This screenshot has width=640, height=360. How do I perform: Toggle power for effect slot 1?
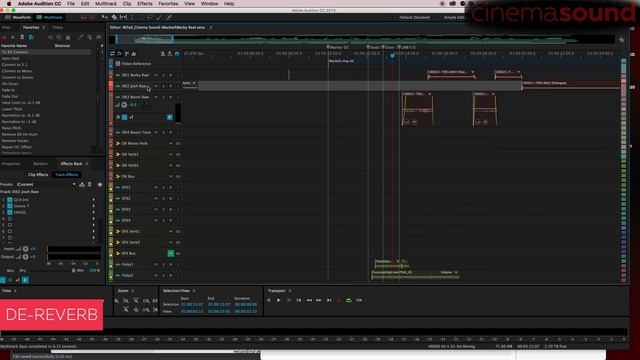(x=10, y=200)
